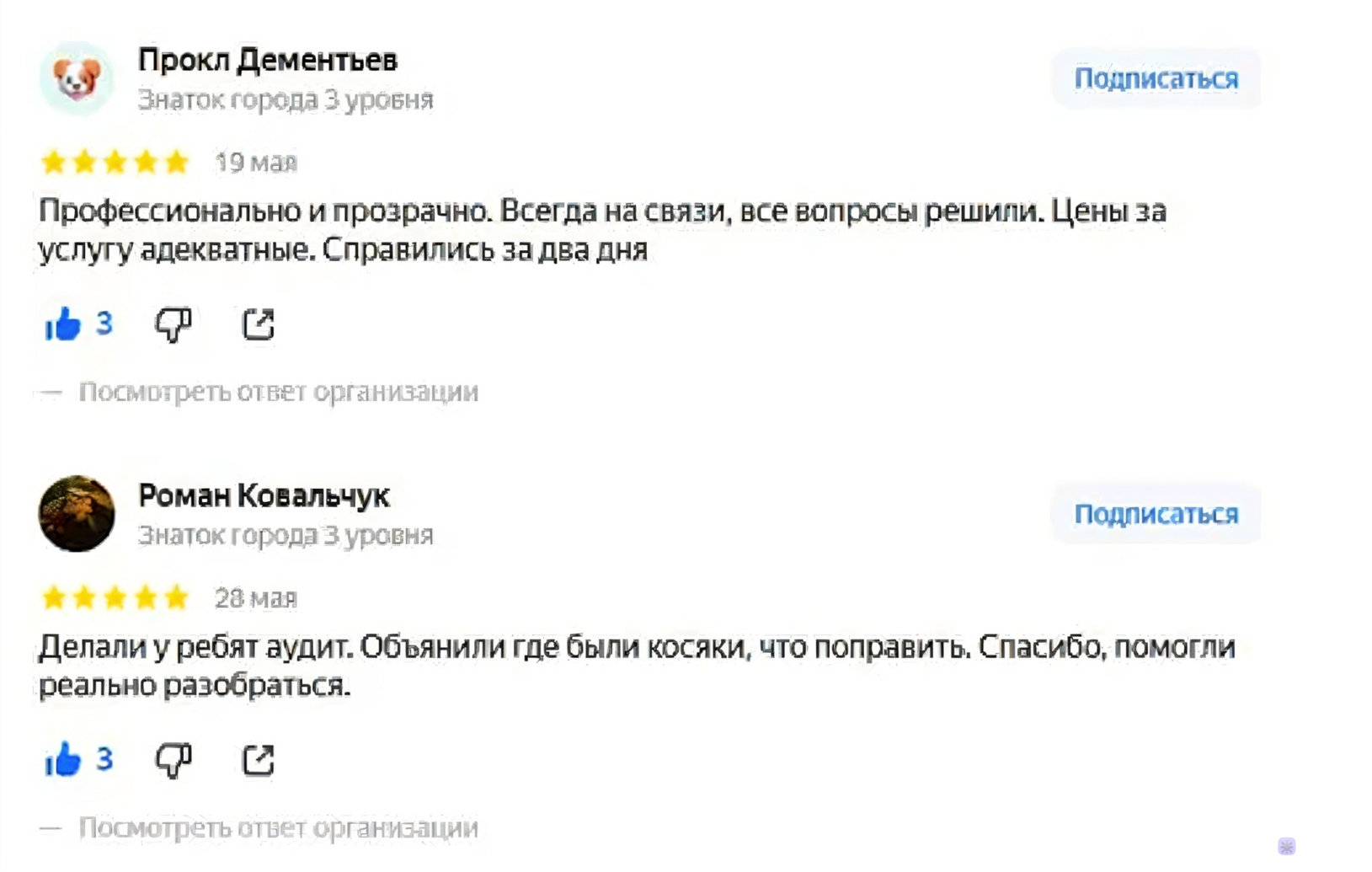Click the 19 мая review date
This screenshot has width=1372, height=872.
coord(256,162)
